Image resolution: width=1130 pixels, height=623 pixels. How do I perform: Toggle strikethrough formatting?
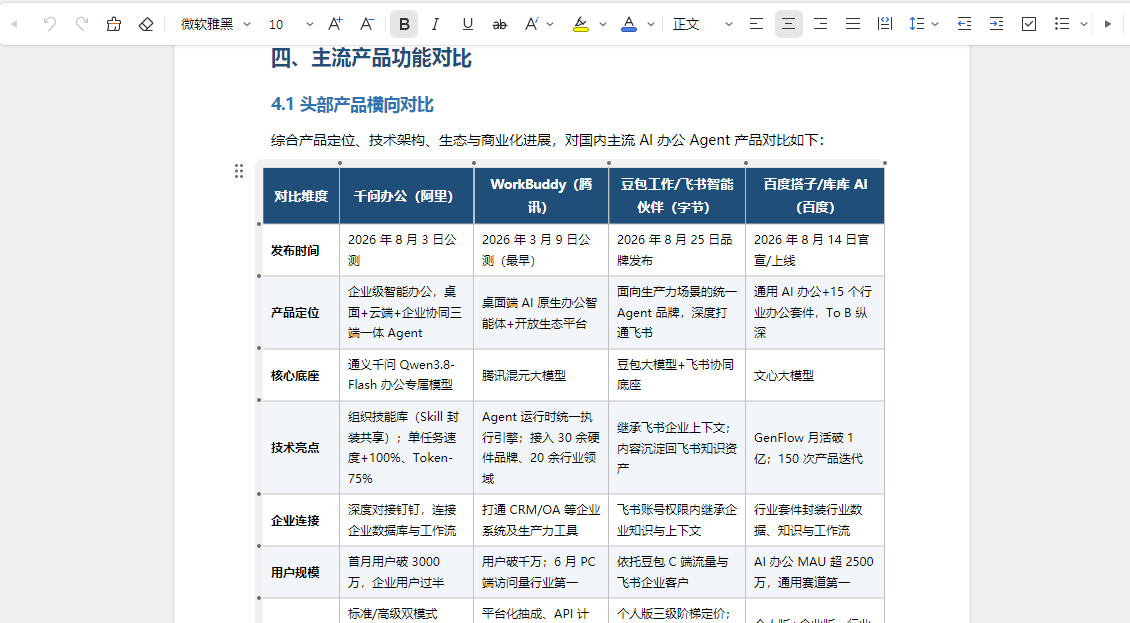pyautogui.click(x=499, y=24)
